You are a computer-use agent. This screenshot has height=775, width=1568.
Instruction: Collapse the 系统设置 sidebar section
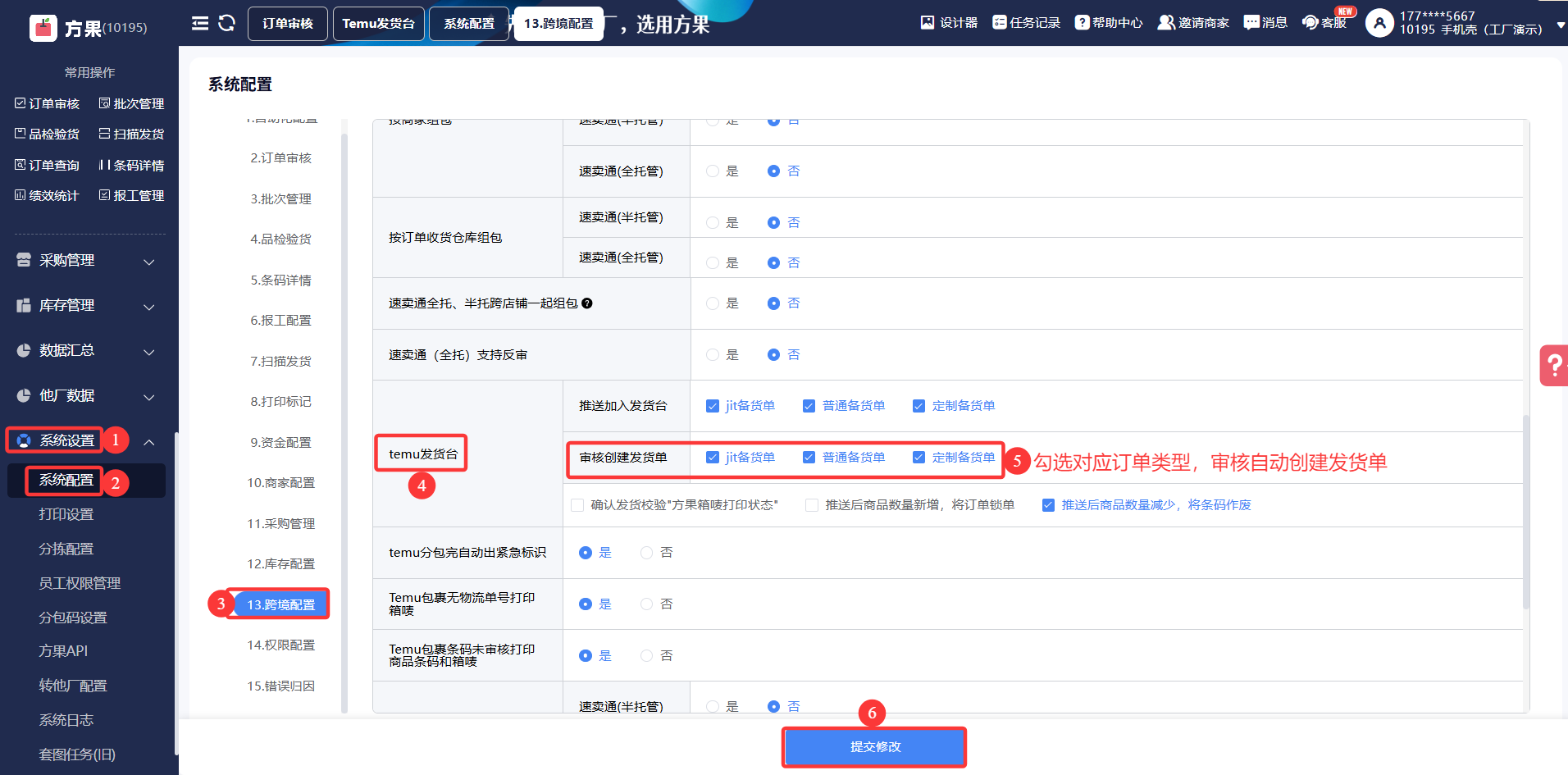pos(149,442)
